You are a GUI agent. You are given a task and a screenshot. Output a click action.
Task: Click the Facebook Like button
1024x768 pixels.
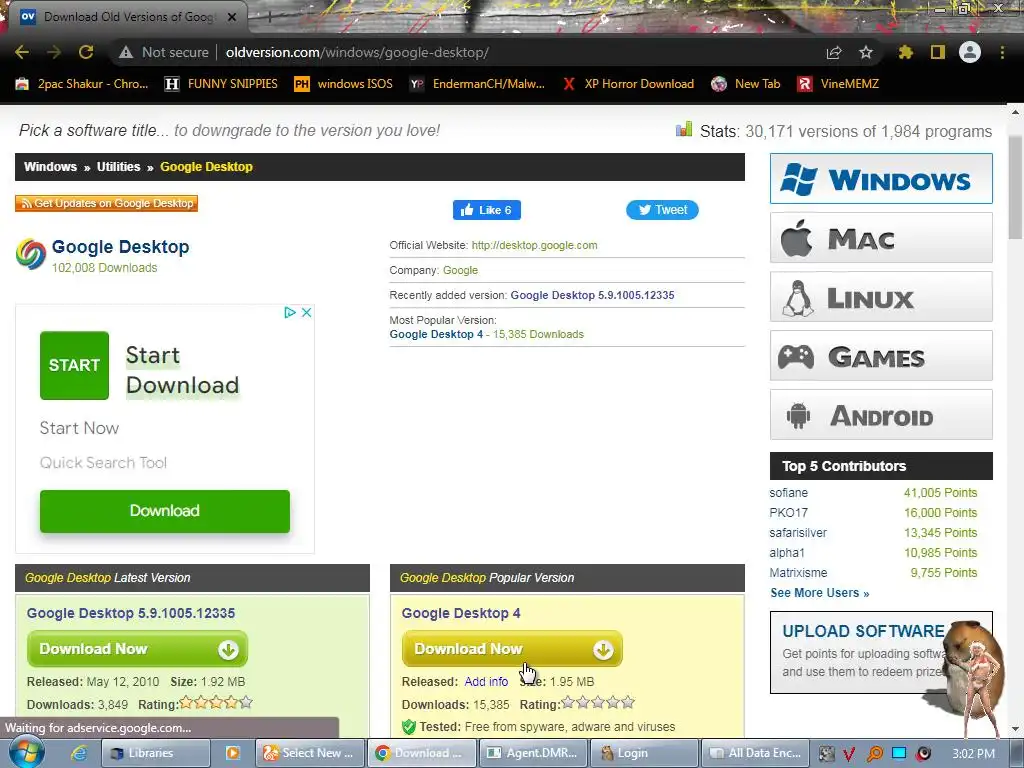(487, 210)
